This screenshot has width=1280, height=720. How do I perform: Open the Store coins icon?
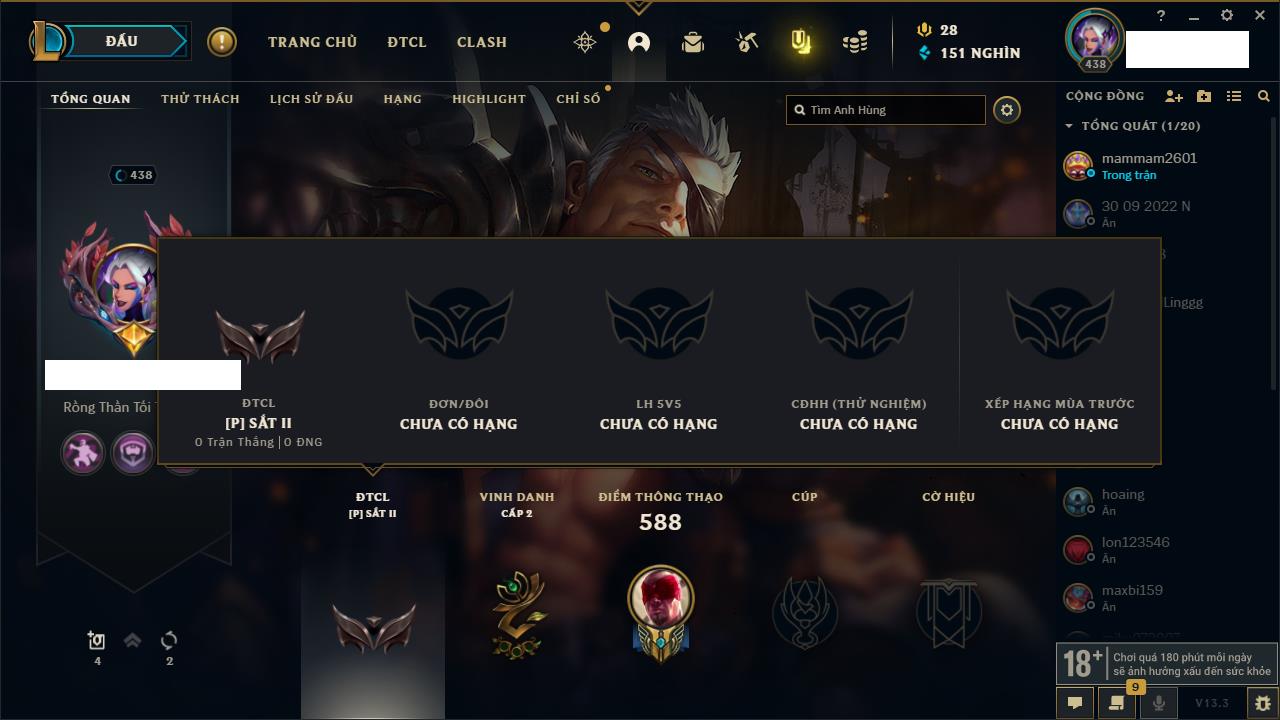point(854,42)
